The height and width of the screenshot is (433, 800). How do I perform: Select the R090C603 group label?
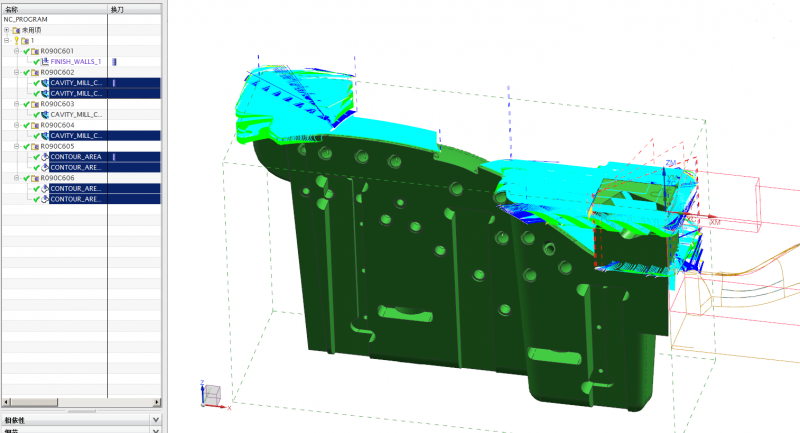pyautogui.click(x=57, y=104)
